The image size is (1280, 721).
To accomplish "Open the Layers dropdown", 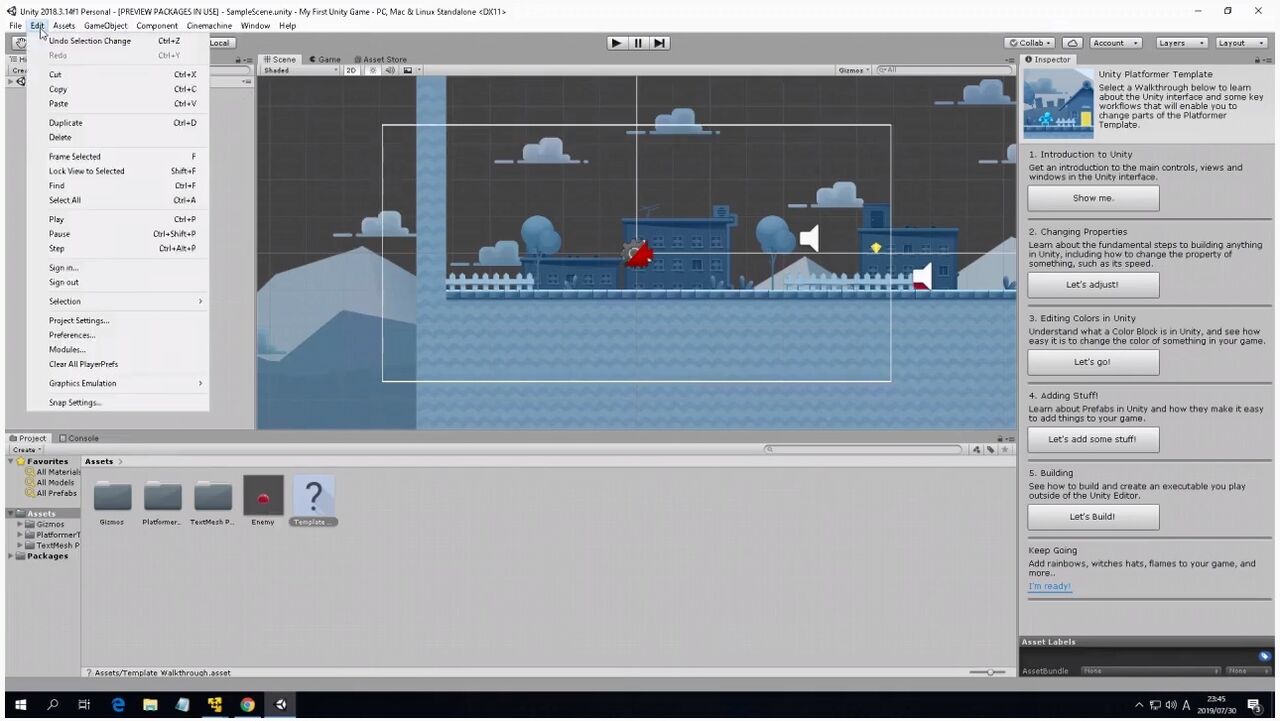I will pos(1180,43).
